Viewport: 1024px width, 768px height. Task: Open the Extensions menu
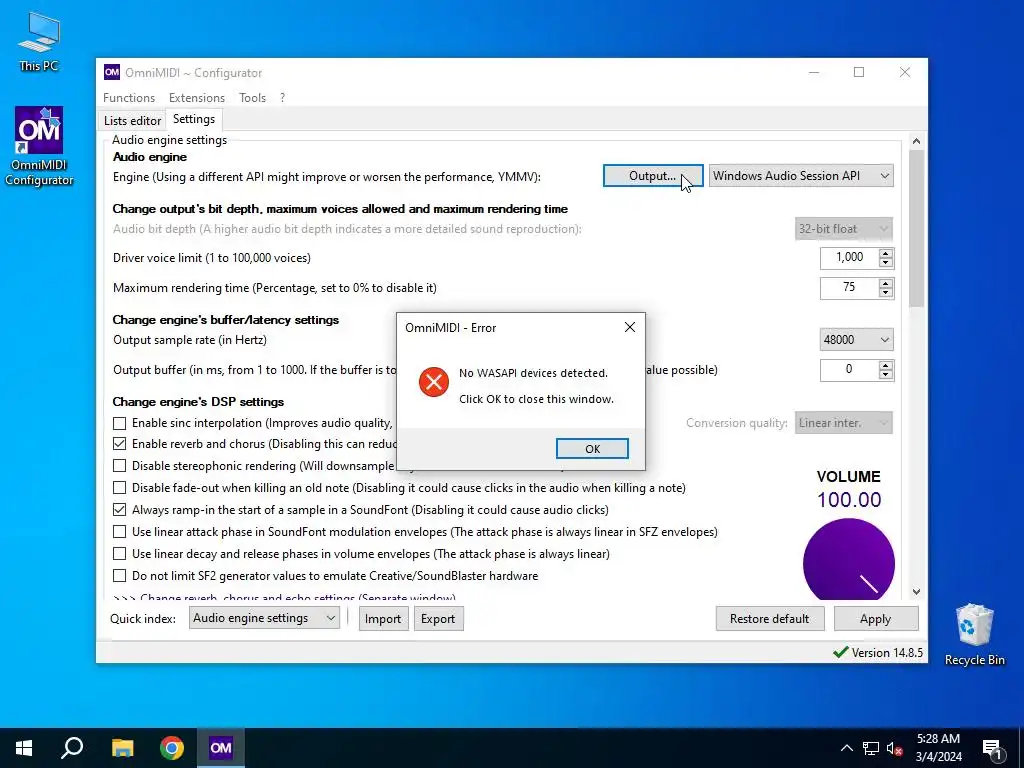(197, 97)
